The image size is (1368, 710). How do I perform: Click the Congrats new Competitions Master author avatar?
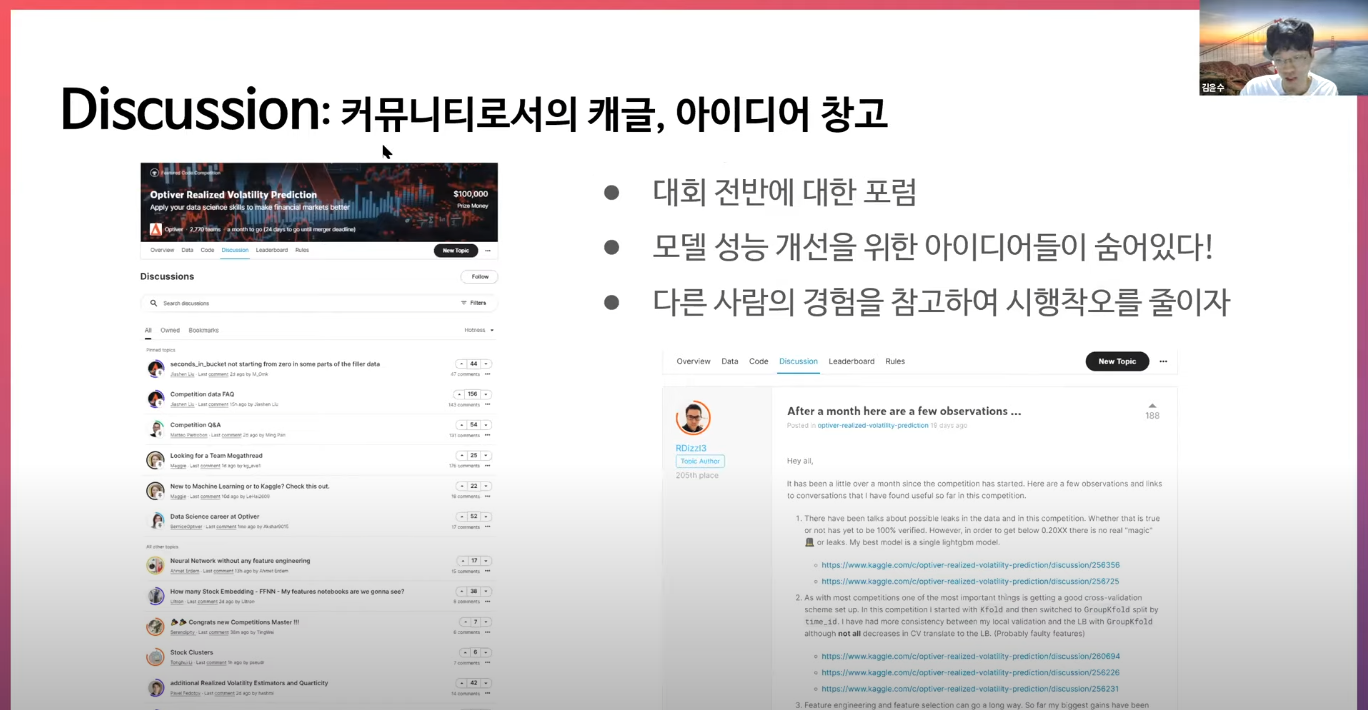(x=155, y=626)
